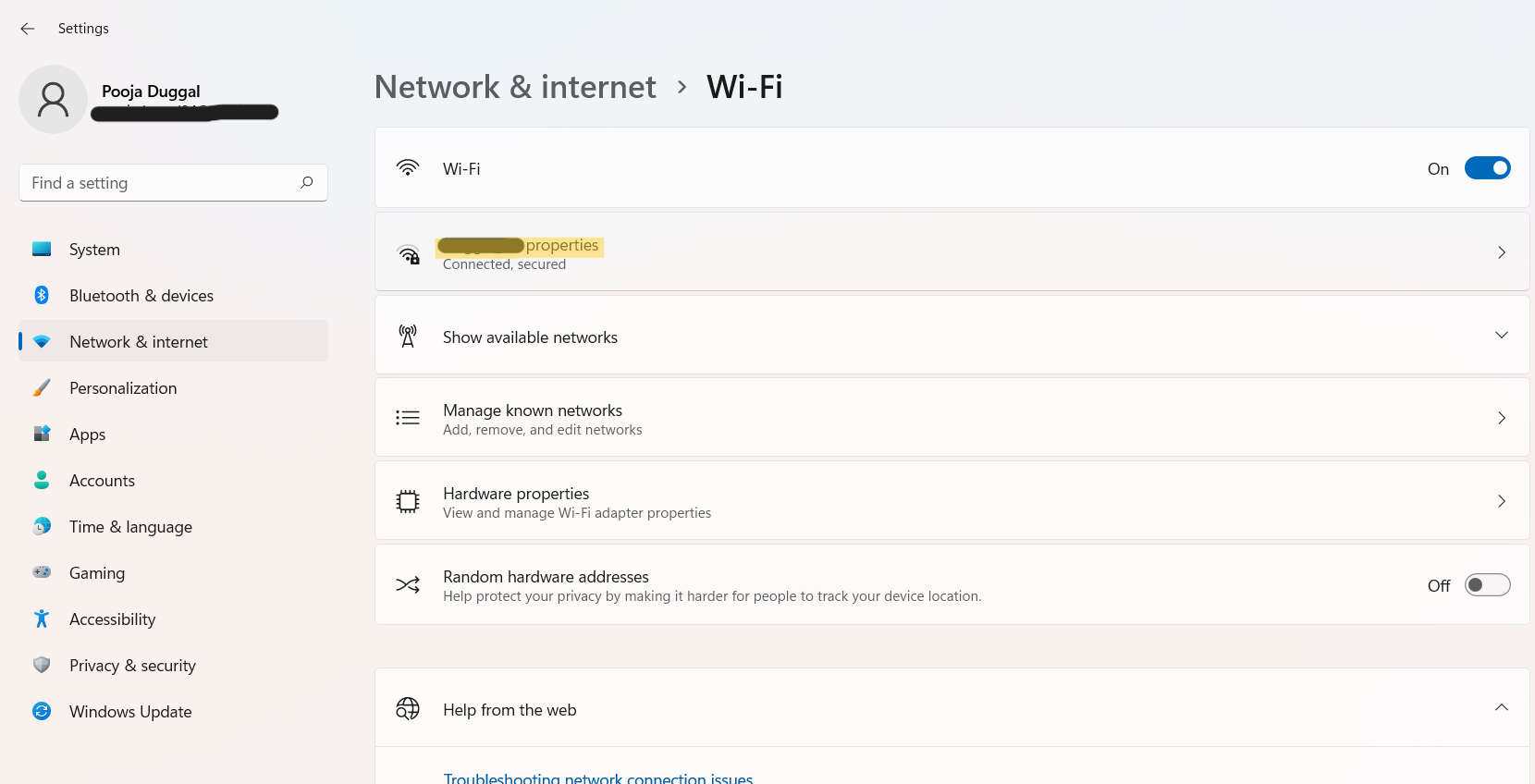Screen dimensions: 1535x784
Task: Go to Privacy & security settings
Action: (132, 666)
